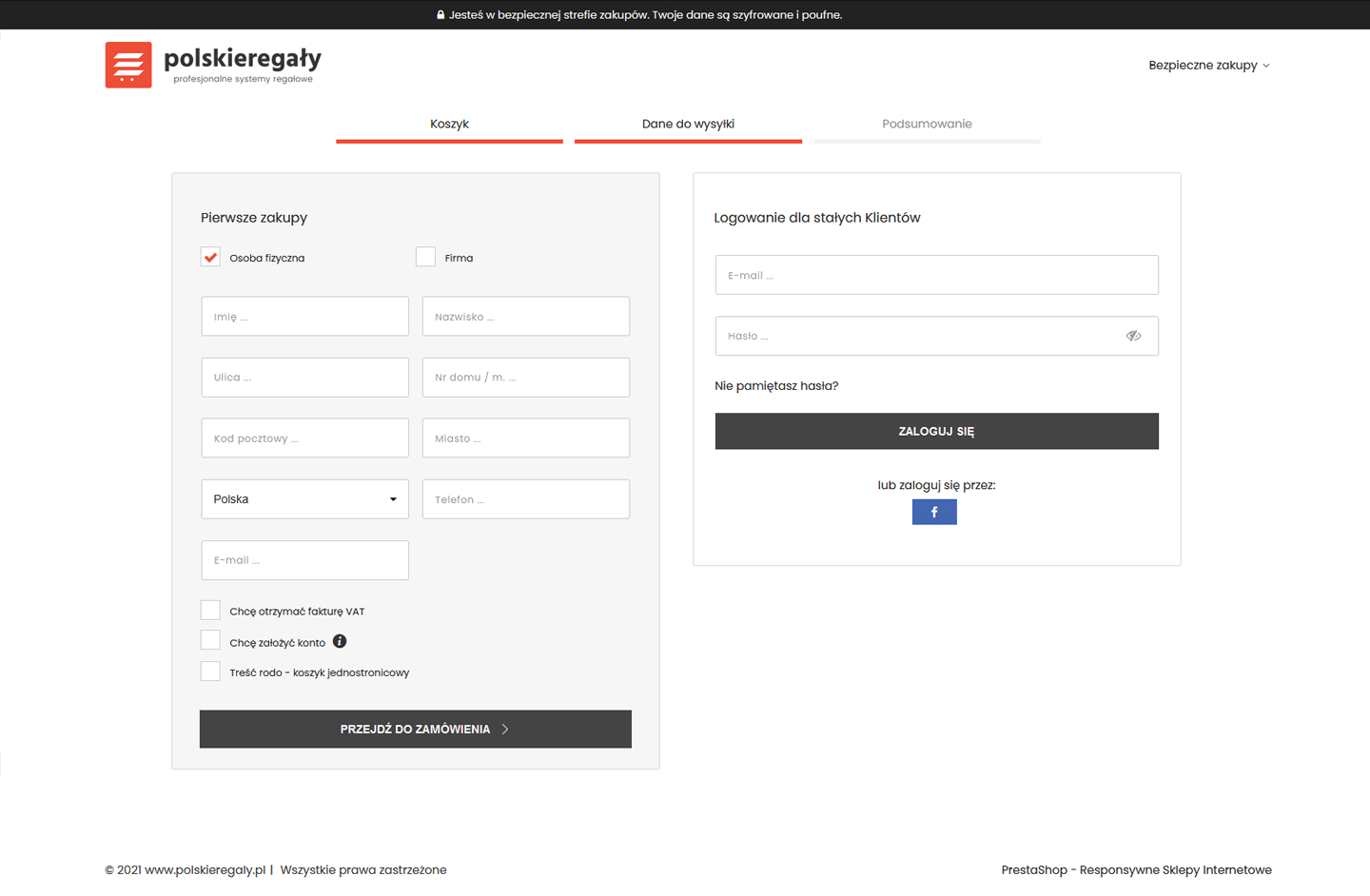Click the Kod pocztowy field

pyautogui.click(x=304, y=438)
